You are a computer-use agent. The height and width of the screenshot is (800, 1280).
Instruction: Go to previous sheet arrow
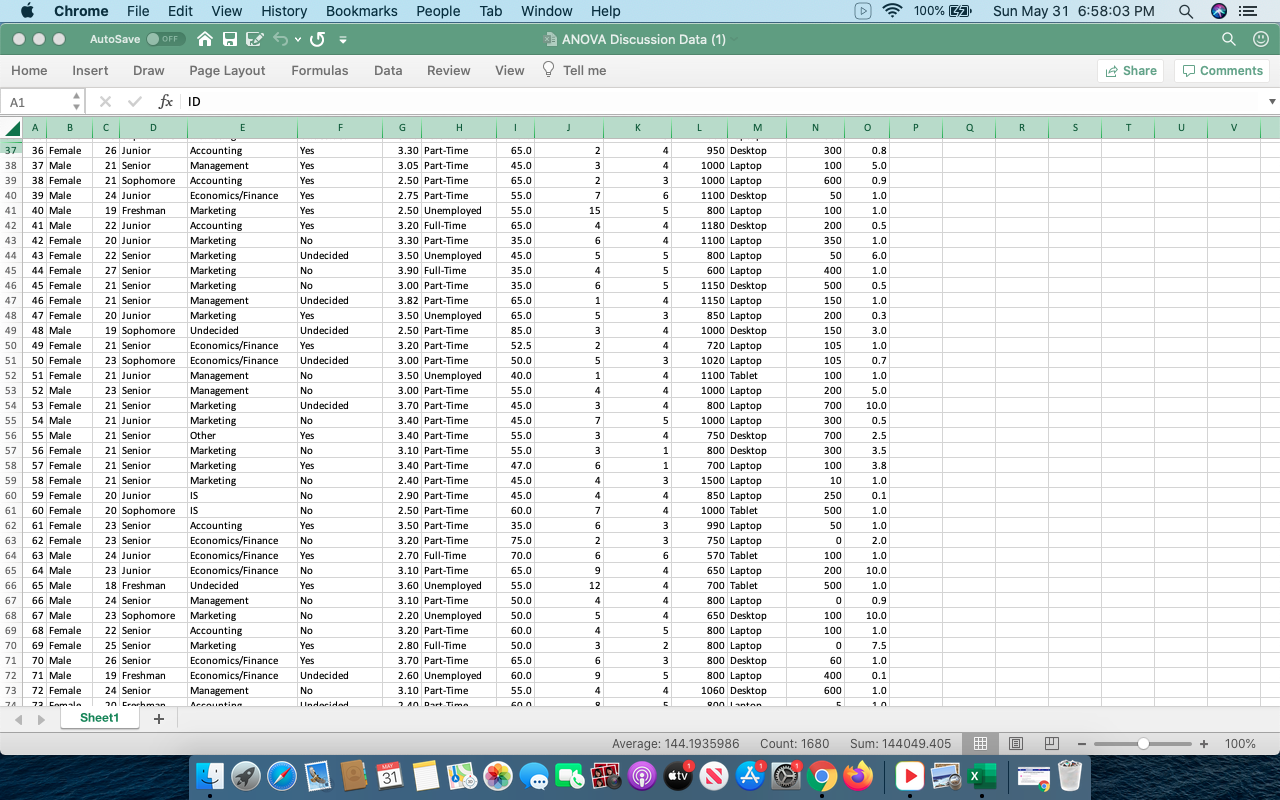tap(19, 719)
